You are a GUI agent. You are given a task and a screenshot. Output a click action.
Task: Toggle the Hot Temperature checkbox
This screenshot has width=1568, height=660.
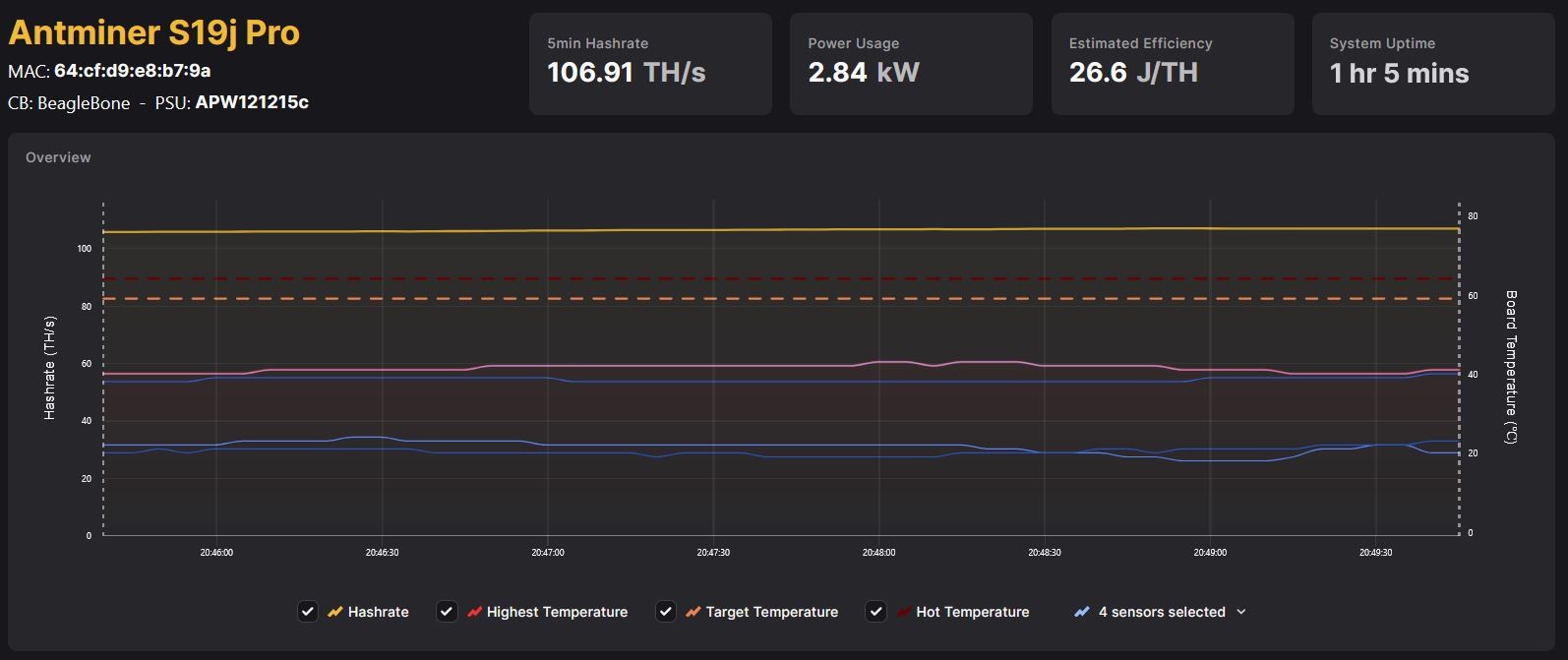tap(875, 612)
